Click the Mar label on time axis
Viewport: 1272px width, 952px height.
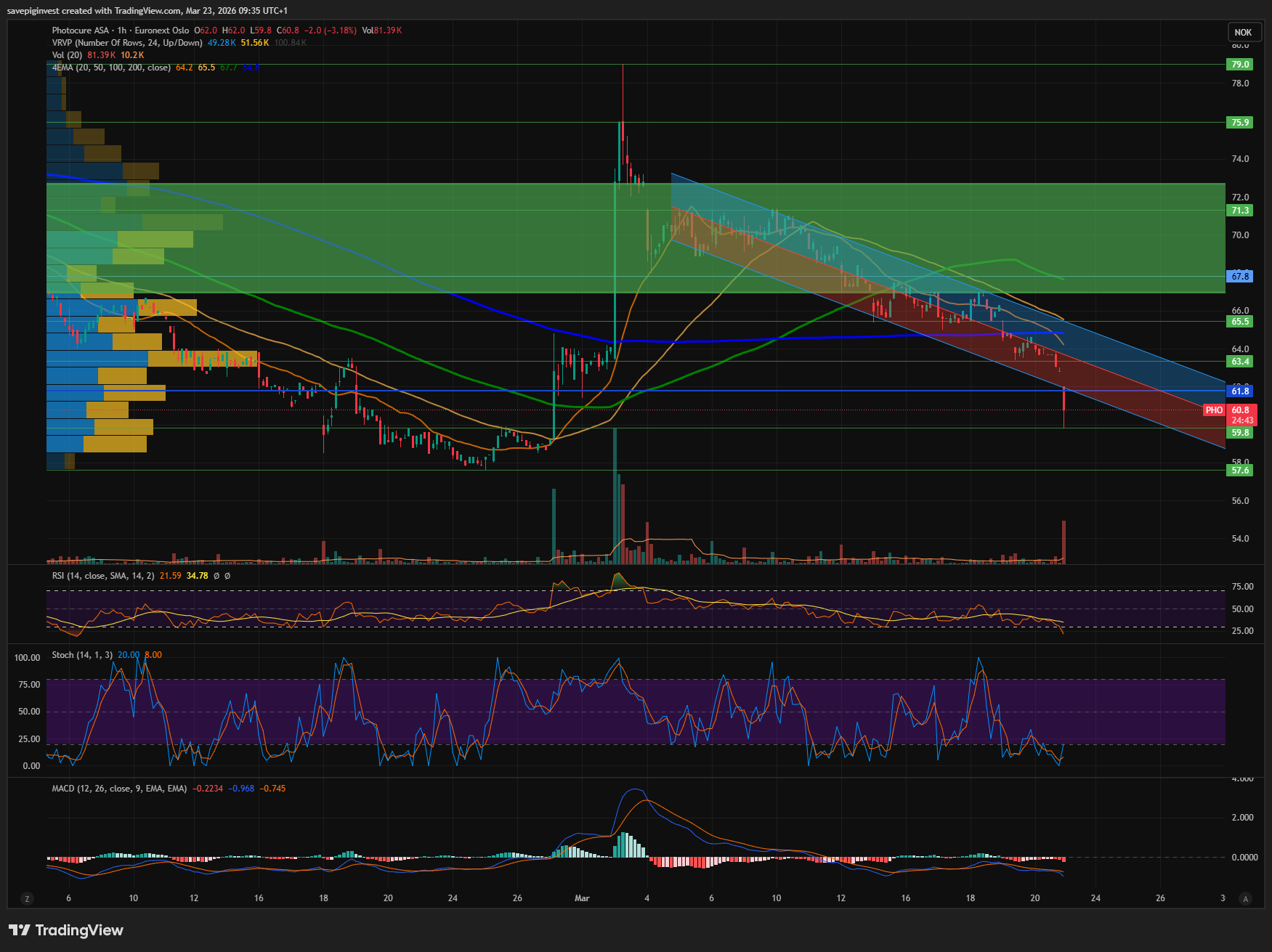(582, 898)
